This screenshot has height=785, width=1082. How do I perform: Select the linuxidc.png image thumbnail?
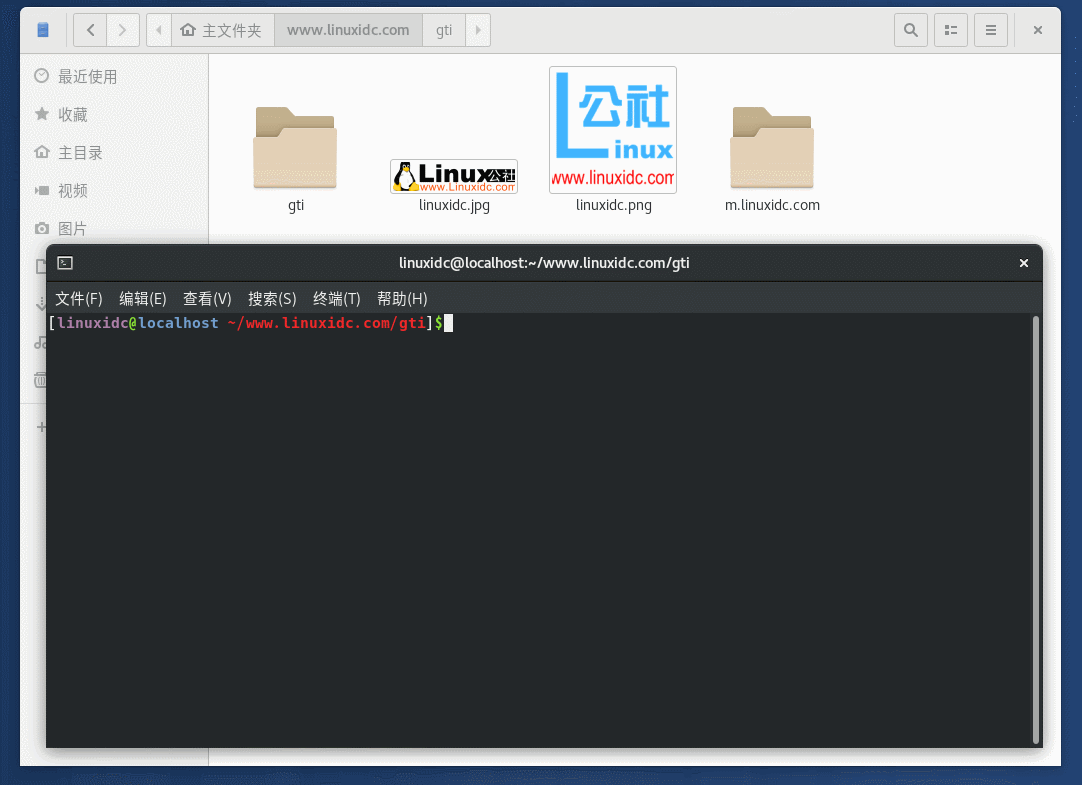pos(612,130)
